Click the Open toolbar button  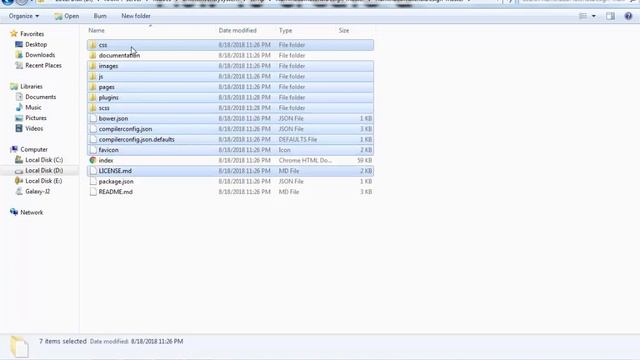pyautogui.click(x=67, y=16)
